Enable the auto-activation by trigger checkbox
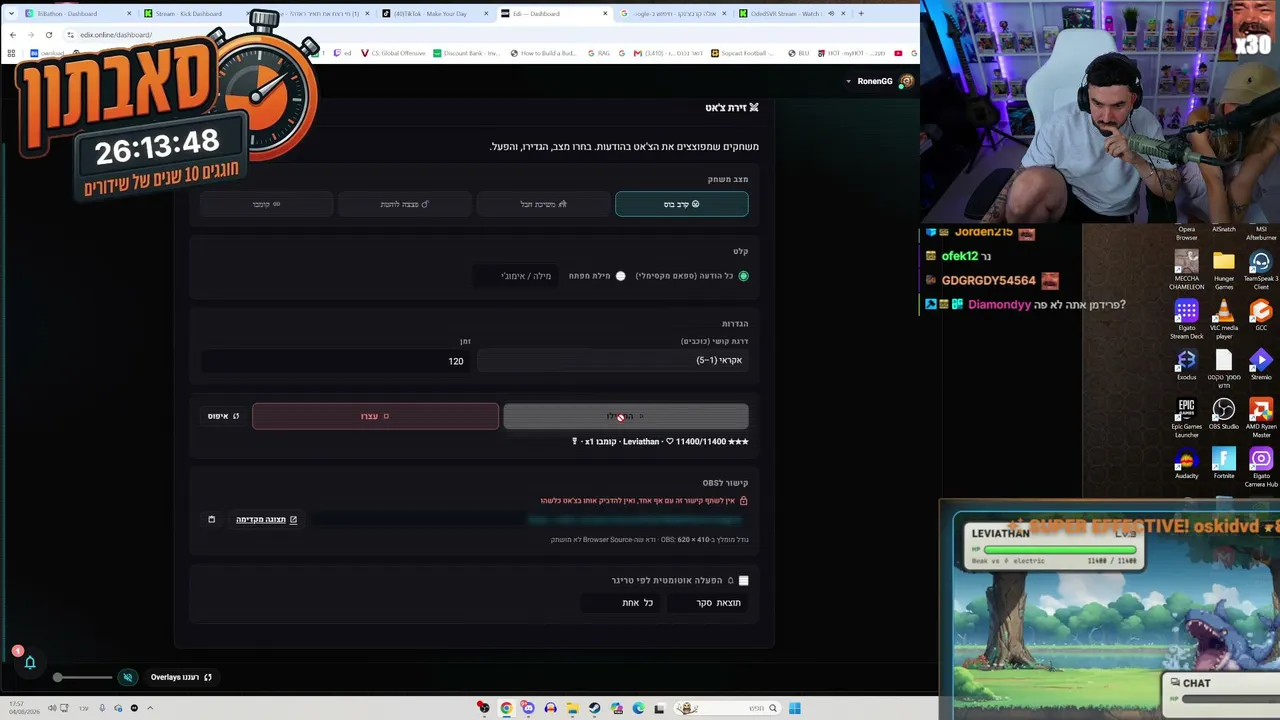The image size is (1280, 720). (743, 580)
